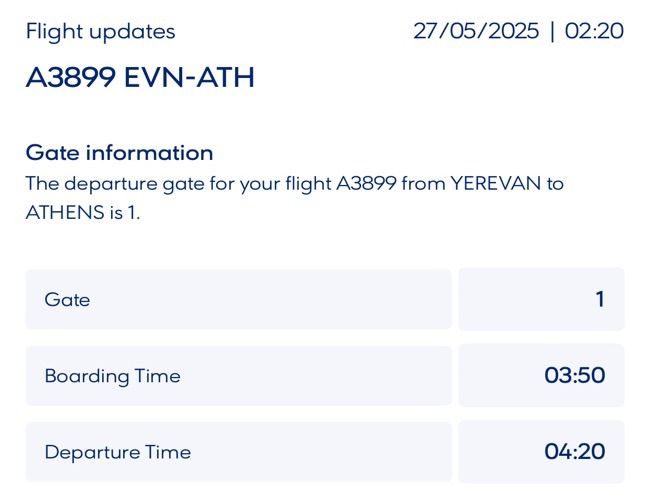This screenshot has width=650, height=502.
Task: Select the EVN-ATH route in the title
Action: [189, 78]
